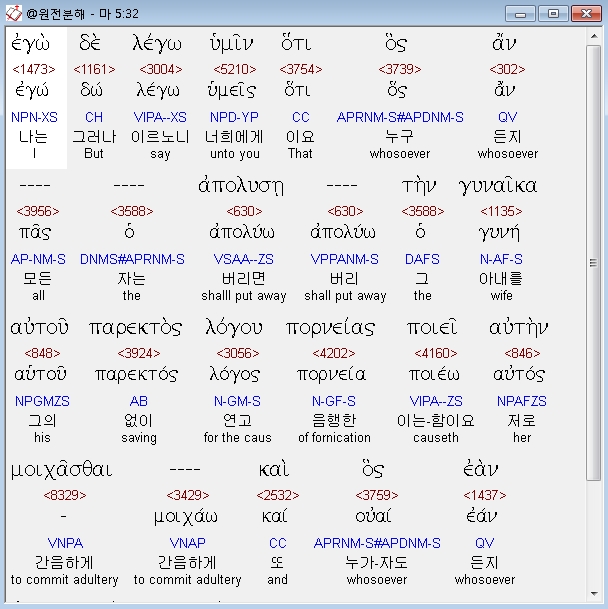Click Strong's number <4202>
The height and width of the screenshot is (609, 608).
[334, 353]
